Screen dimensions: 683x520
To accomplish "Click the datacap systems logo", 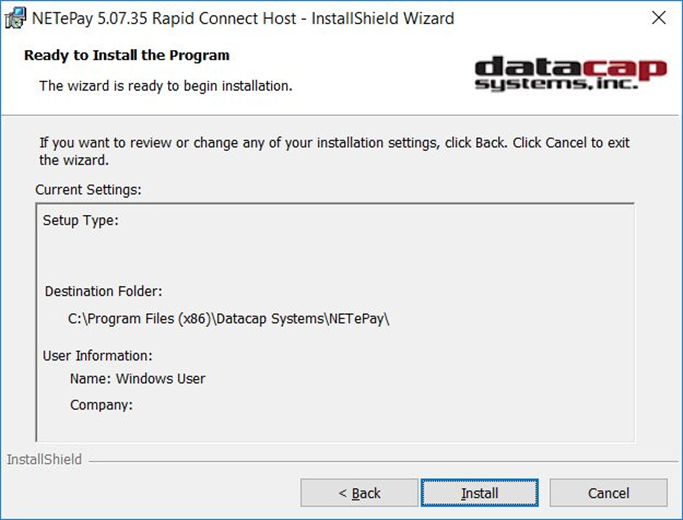I will pyautogui.click(x=570, y=73).
